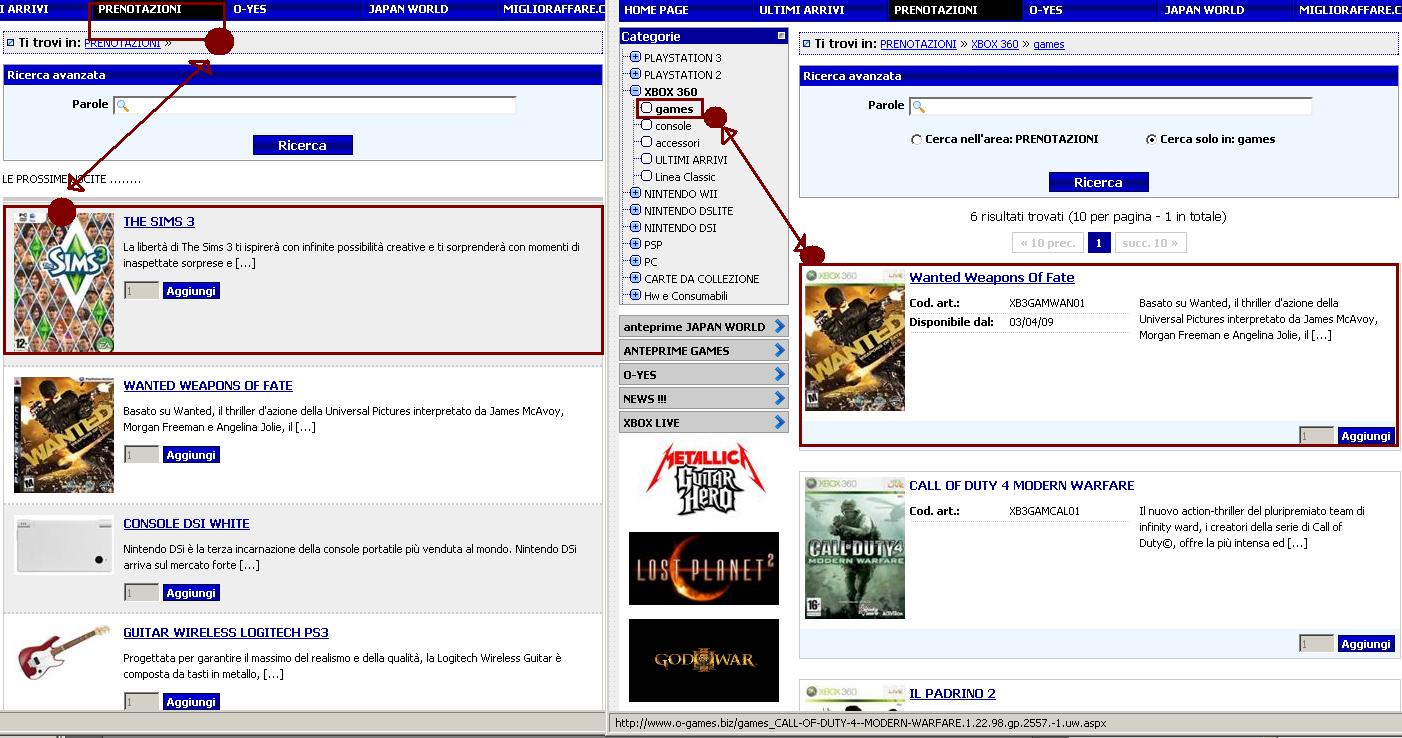Click the magnifier icon in the right Parole field

point(919,106)
